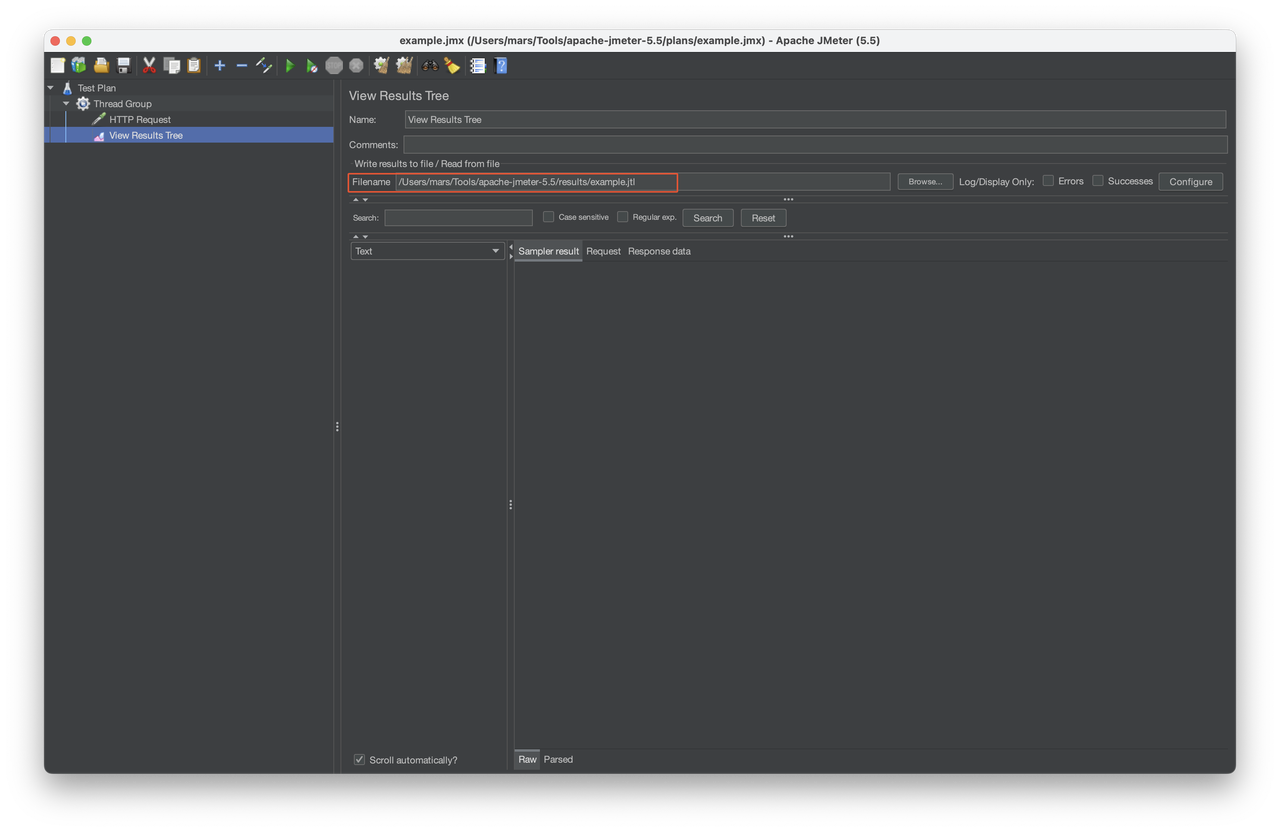Click the Test Plan flask icon

click(x=67, y=88)
